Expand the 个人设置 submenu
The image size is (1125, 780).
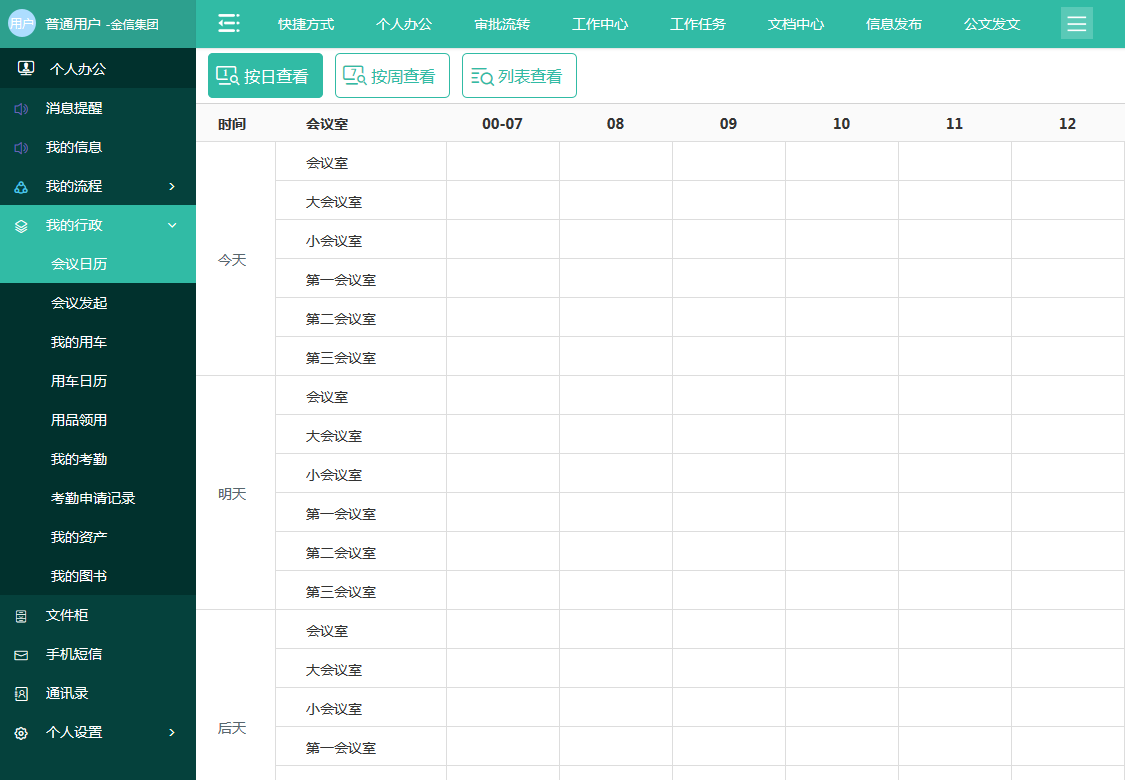[x=171, y=732]
